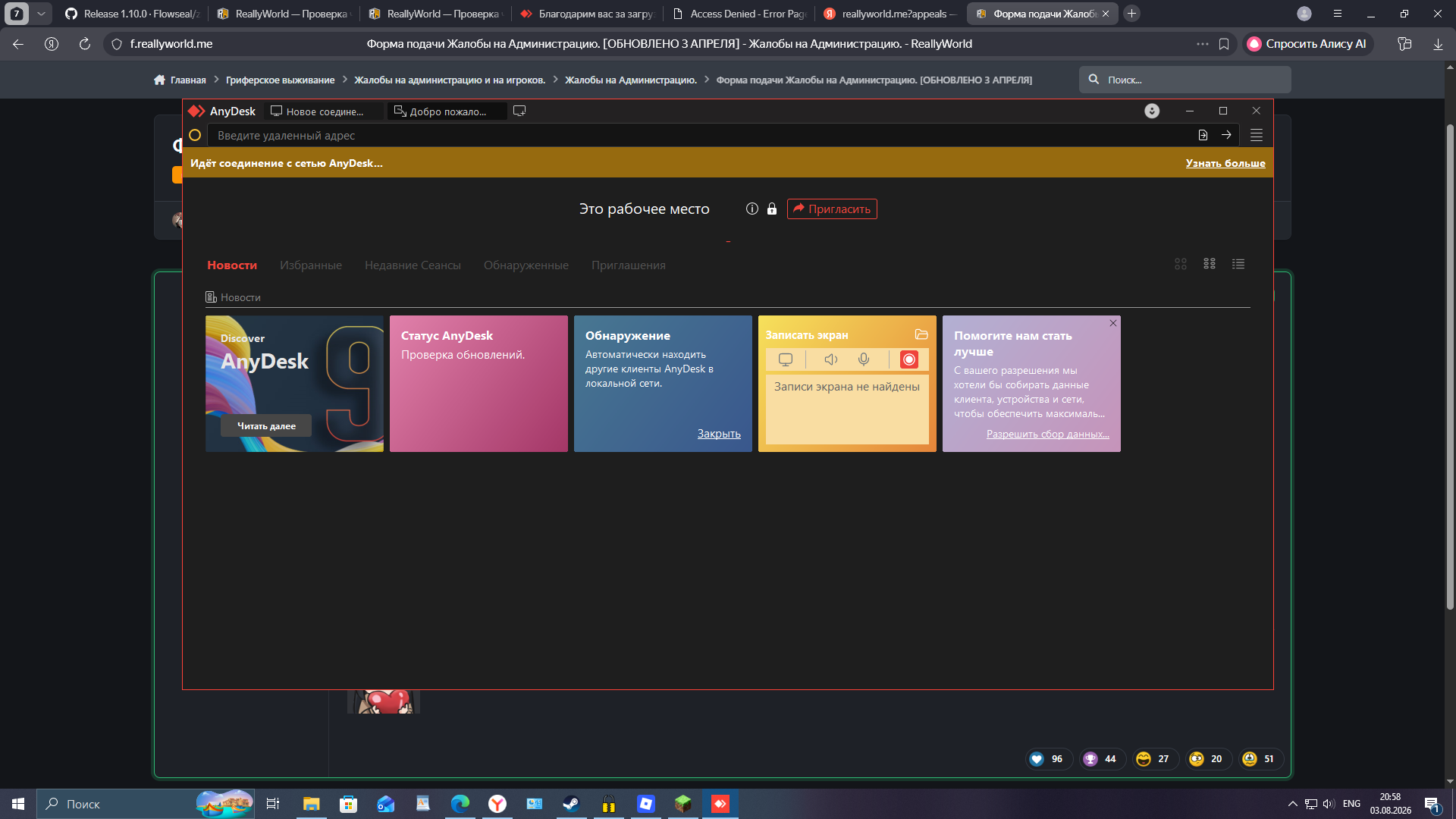This screenshot has width=1456, height=819.
Task: Select the 'Добро пожало...' AnyDesk tab
Action: [447, 111]
